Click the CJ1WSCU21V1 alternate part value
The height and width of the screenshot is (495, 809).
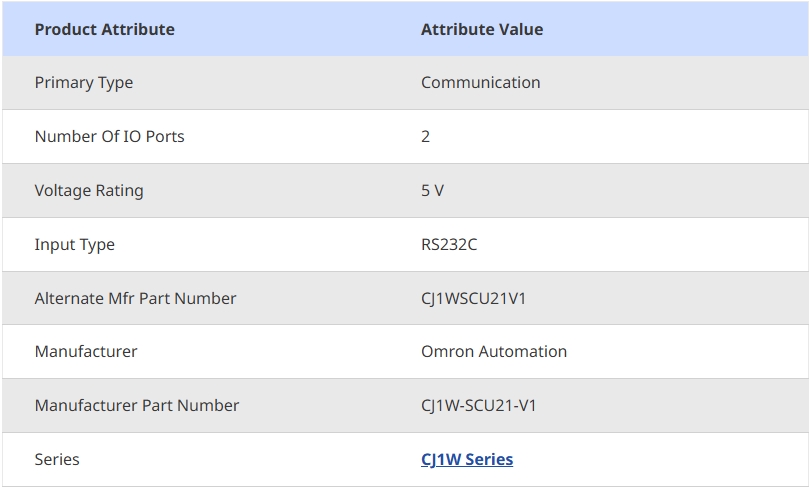click(x=473, y=298)
